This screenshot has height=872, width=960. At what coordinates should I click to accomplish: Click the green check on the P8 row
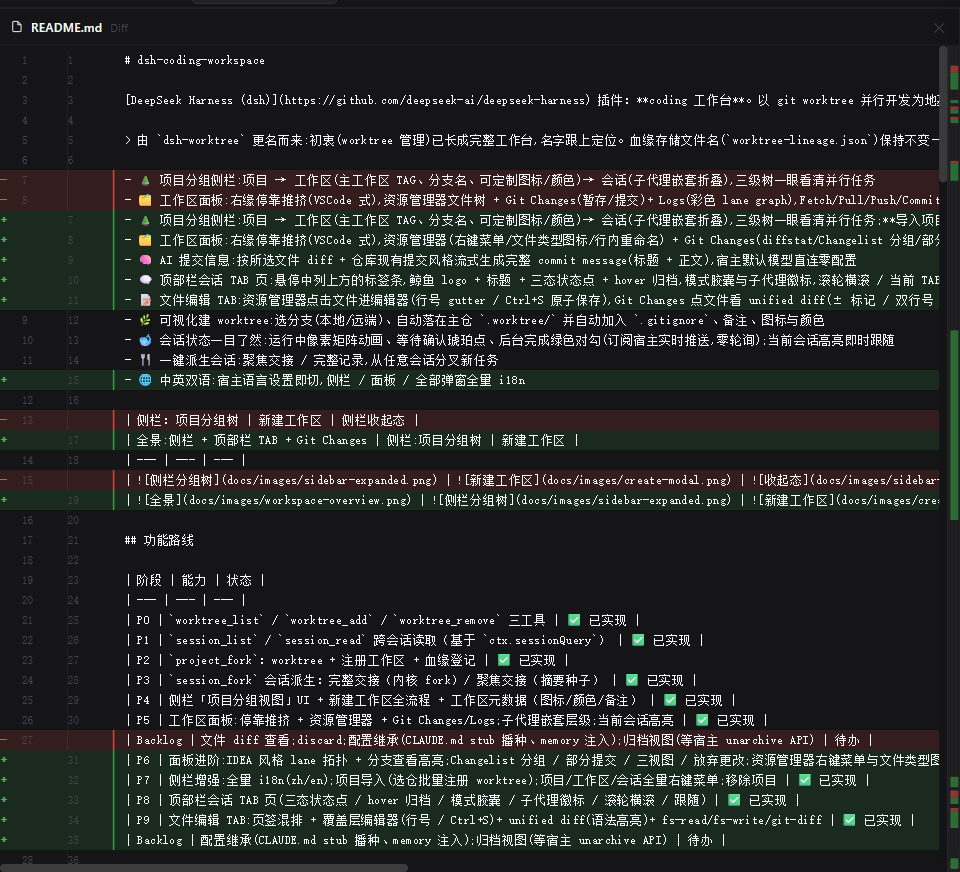click(734, 800)
